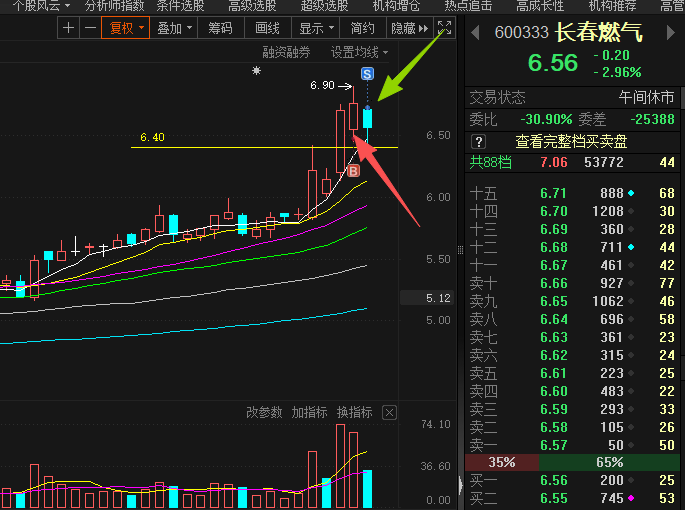Click the 共88档 depth summary
The height and width of the screenshot is (510, 685).
pyautogui.click(x=490, y=162)
